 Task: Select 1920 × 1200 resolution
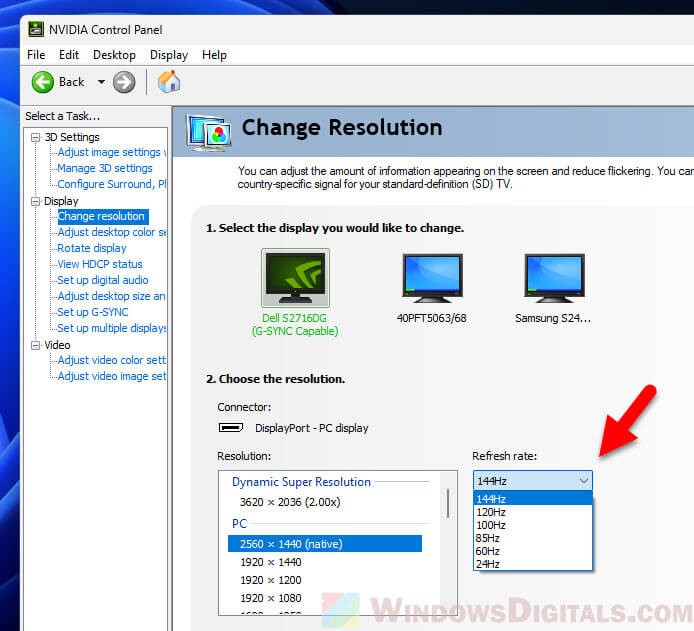270,580
